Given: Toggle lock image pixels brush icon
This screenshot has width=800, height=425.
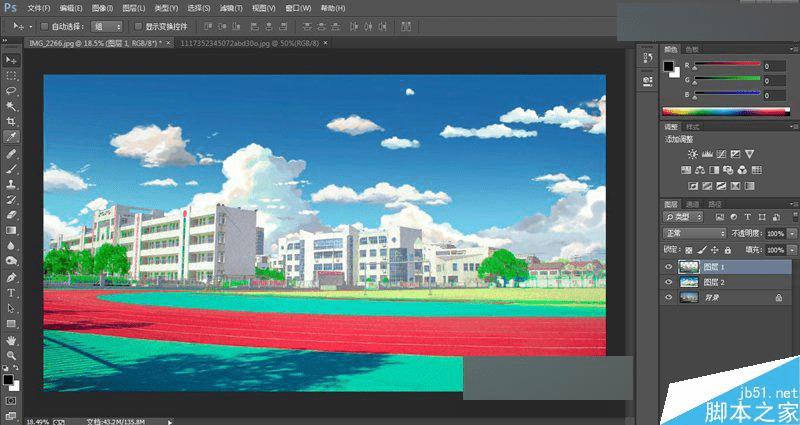Looking at the screenshot, I should coord(702,250).
